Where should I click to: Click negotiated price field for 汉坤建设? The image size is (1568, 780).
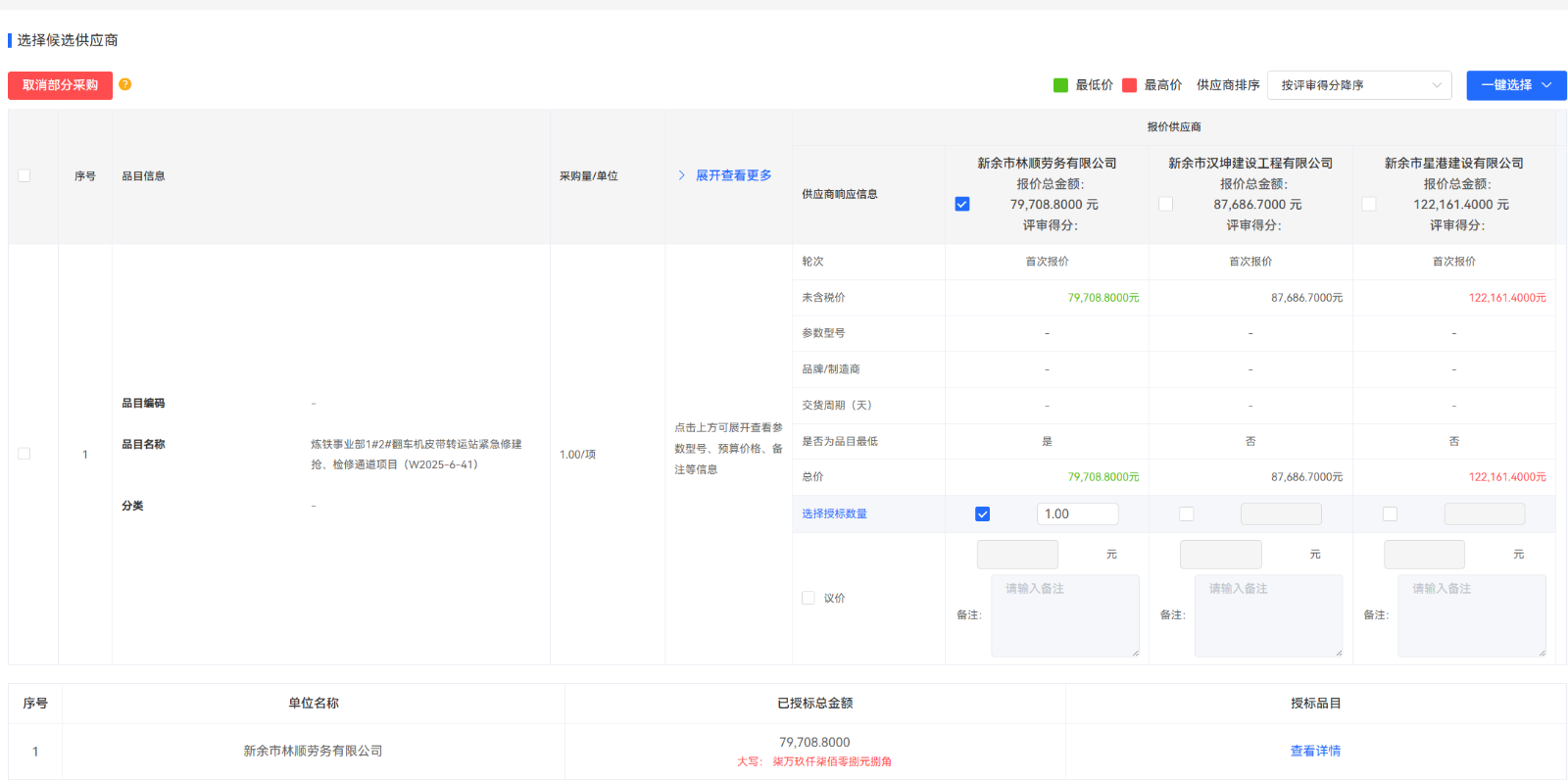[1221, 555]
